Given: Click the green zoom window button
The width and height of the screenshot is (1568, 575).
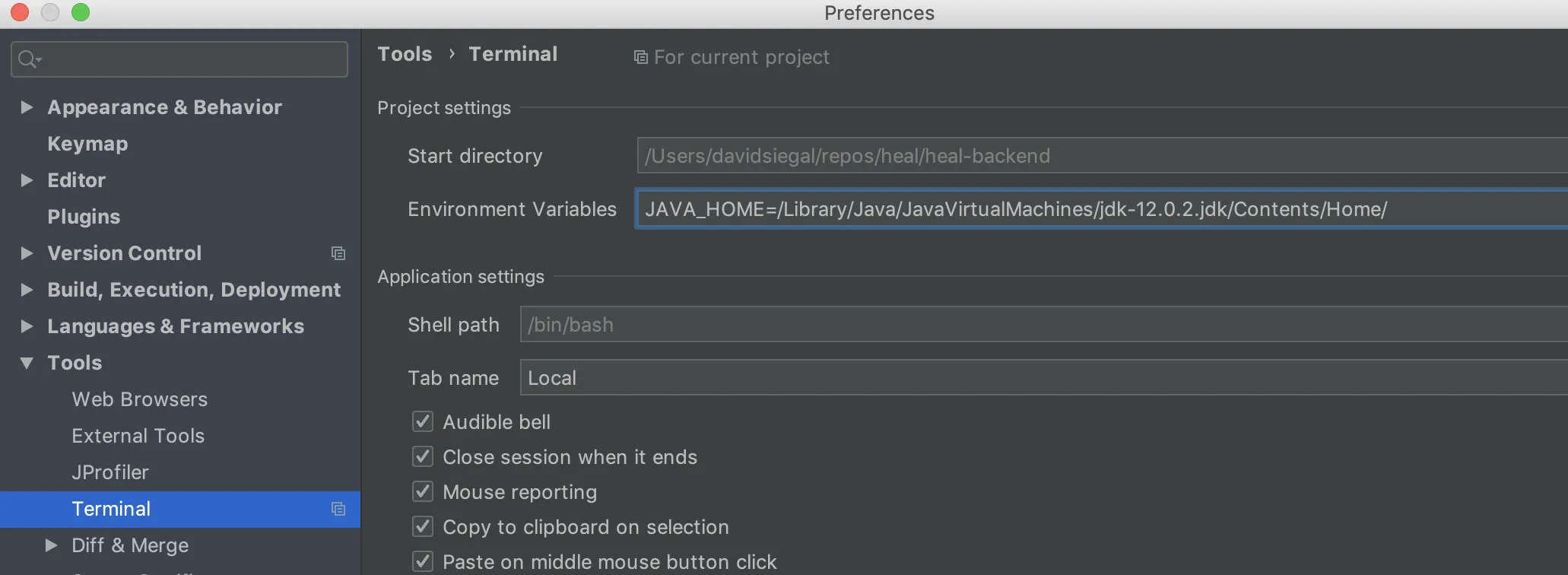Looking at the screenshot, I should (81, 12).
